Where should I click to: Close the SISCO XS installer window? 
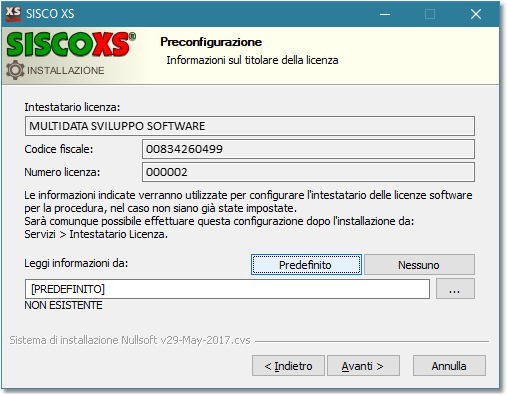pyautogui.click(x=476, y=14)
